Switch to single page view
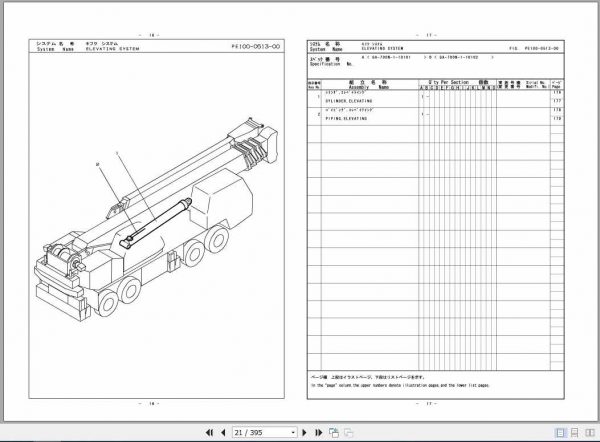Screen dimensions: 600x442 pyautogui.click(x=560, y=432)
